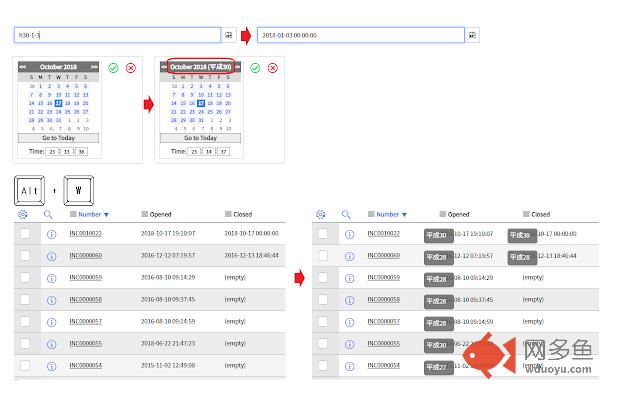The image size is (640, 400).
Task: Go to previous month in 平成30 calendar
Action: pos(164,67)
